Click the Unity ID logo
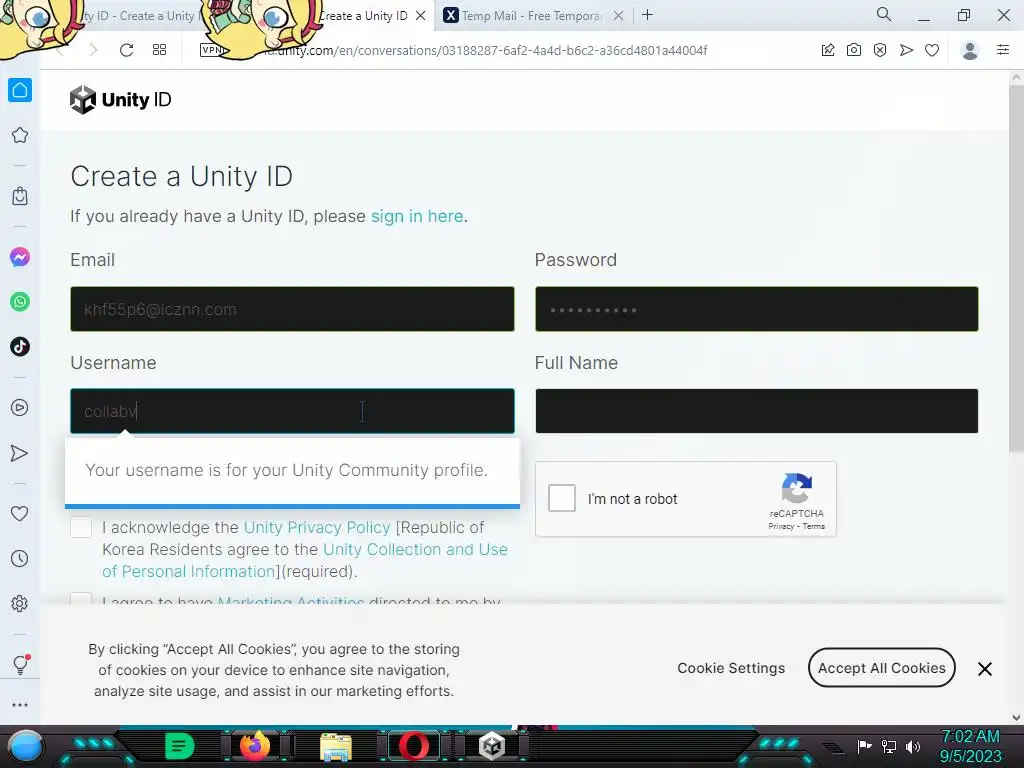 point(121,99)
